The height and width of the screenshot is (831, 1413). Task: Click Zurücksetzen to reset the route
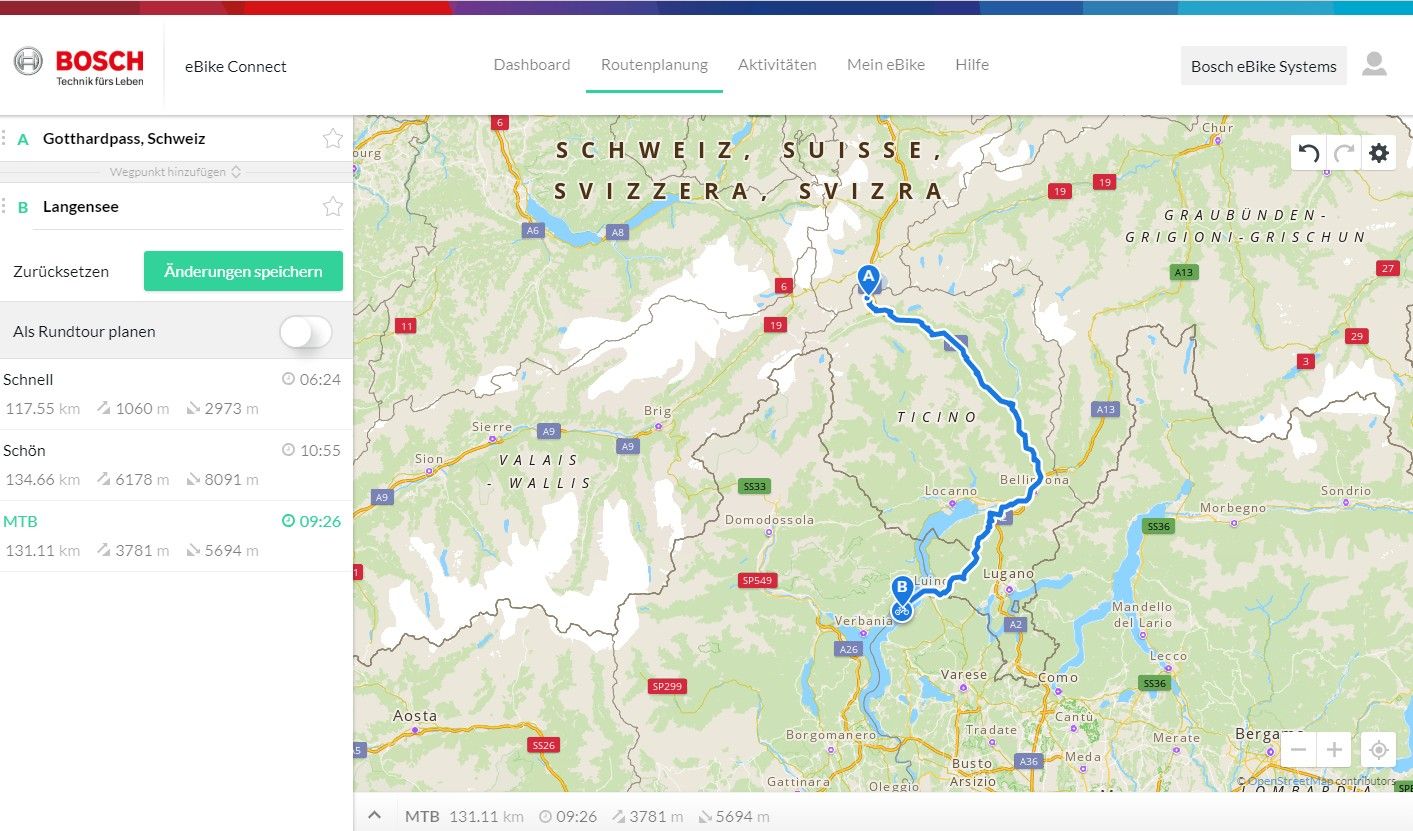61,272
